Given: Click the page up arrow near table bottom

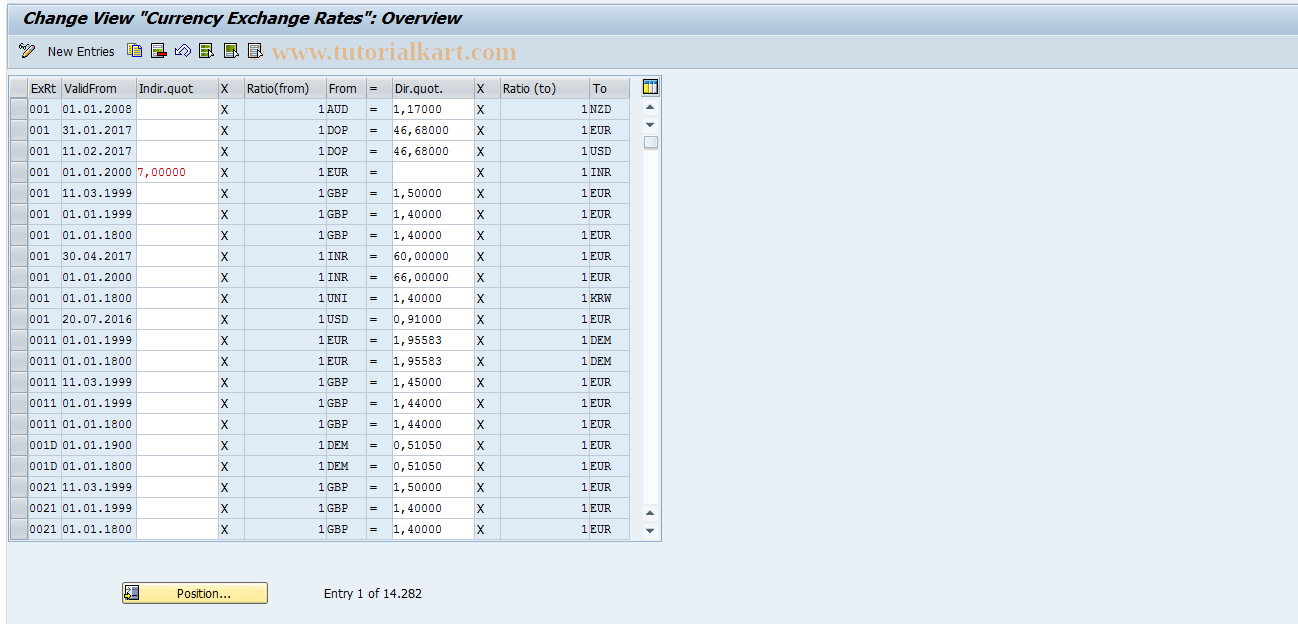Looking at the screenshot, I should [650, 513].
